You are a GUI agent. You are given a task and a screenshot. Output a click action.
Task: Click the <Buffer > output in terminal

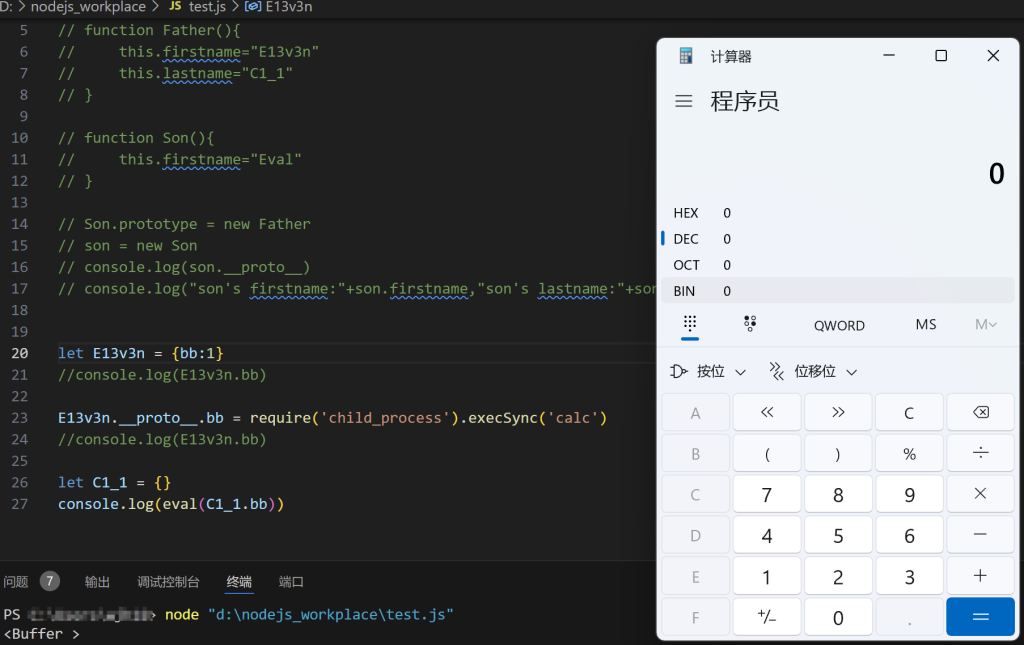(x=41, y=634)
